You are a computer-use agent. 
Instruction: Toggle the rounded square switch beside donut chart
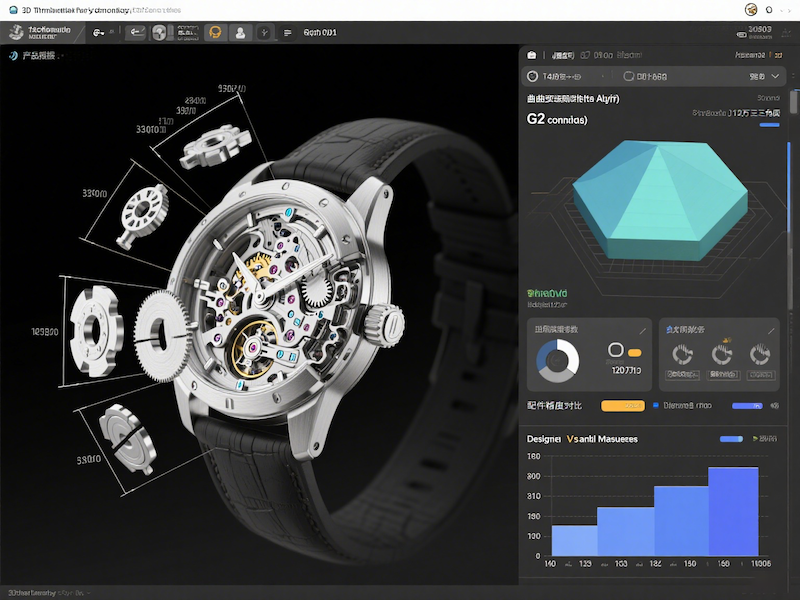coord(617,350)
